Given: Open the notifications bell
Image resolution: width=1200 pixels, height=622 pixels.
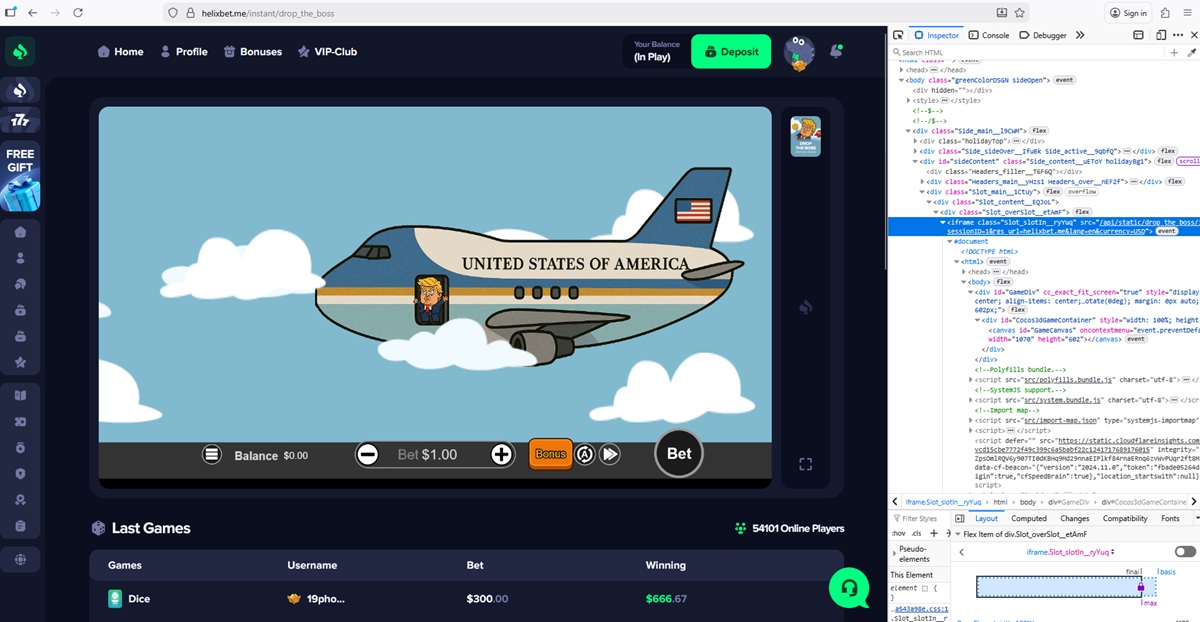Looking at the screenshot, I should tap(836, 51).
